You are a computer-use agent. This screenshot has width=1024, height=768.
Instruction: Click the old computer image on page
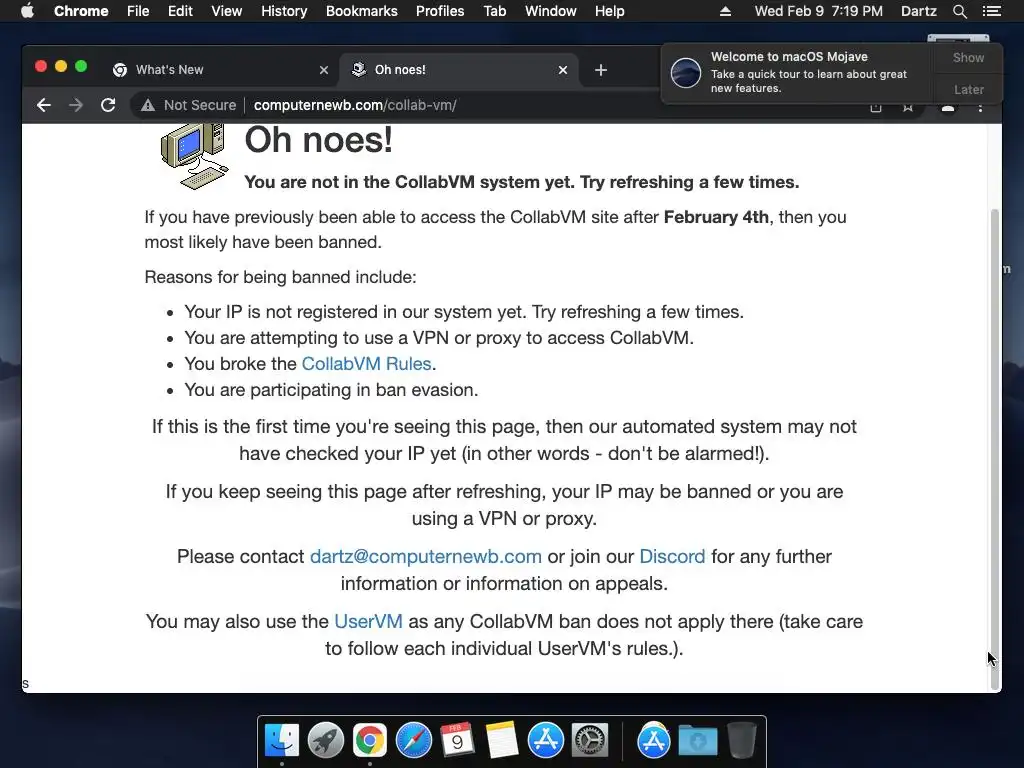[195, 155]
